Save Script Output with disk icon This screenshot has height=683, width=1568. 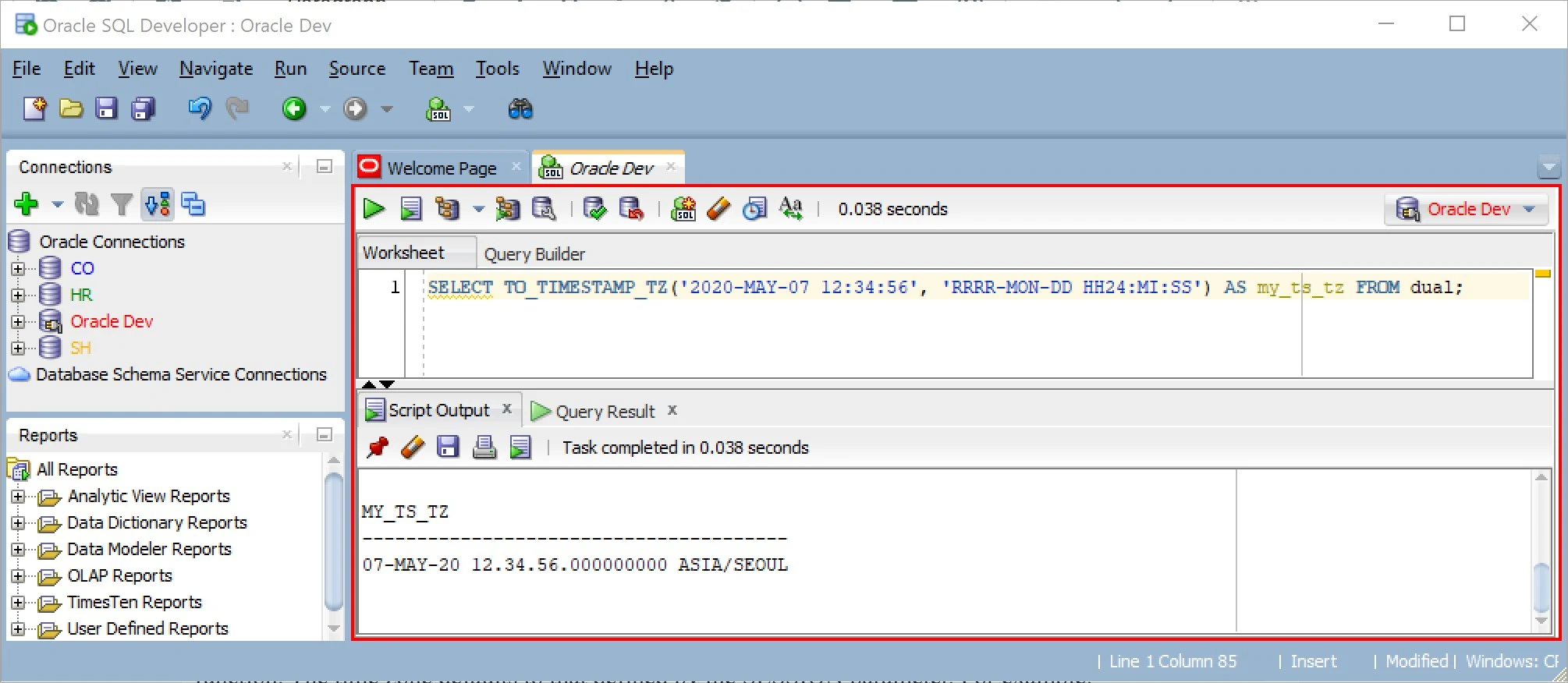pos(448,448)
